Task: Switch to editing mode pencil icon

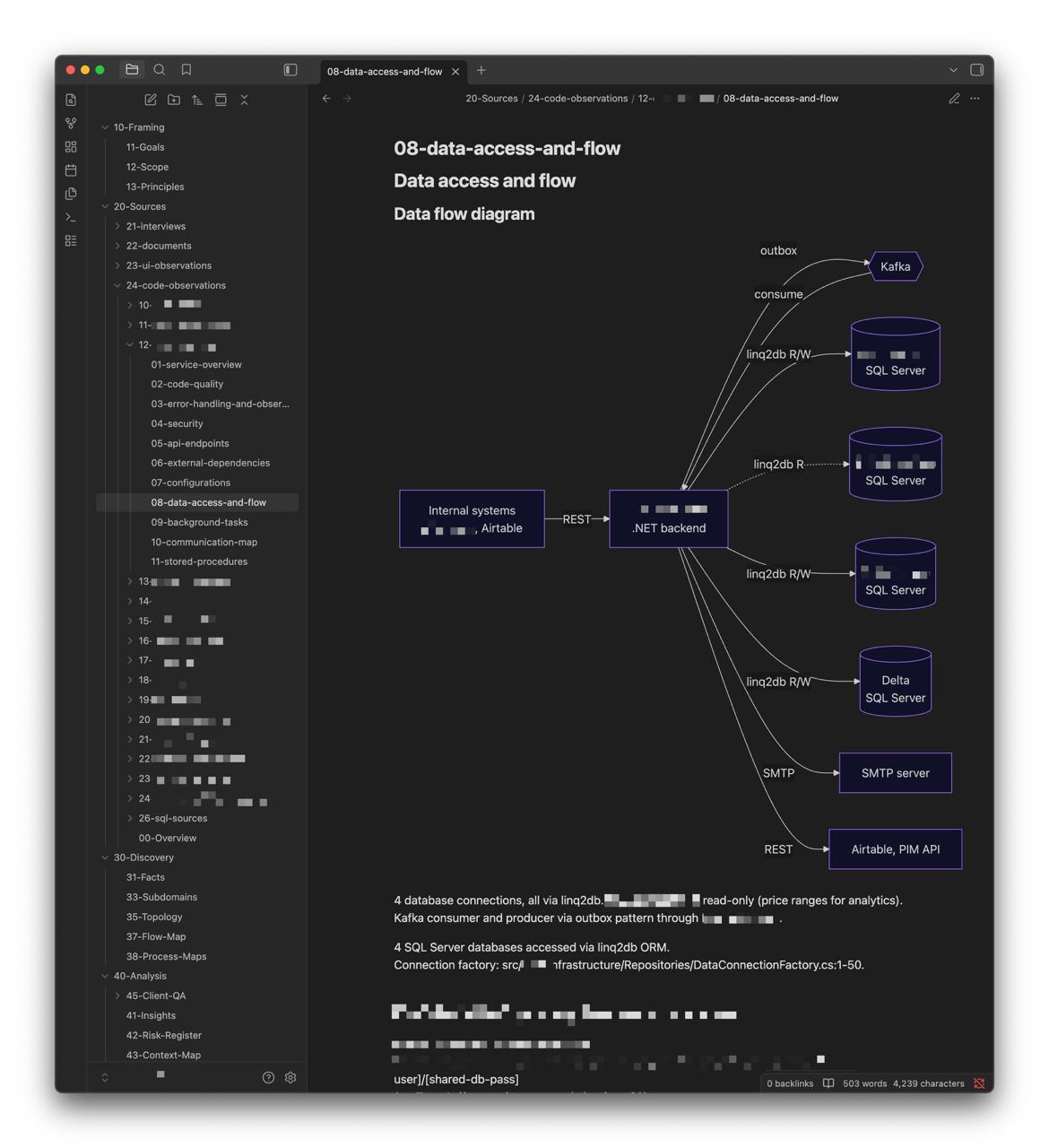Action: pyautogui.click(x=954, y=99)
